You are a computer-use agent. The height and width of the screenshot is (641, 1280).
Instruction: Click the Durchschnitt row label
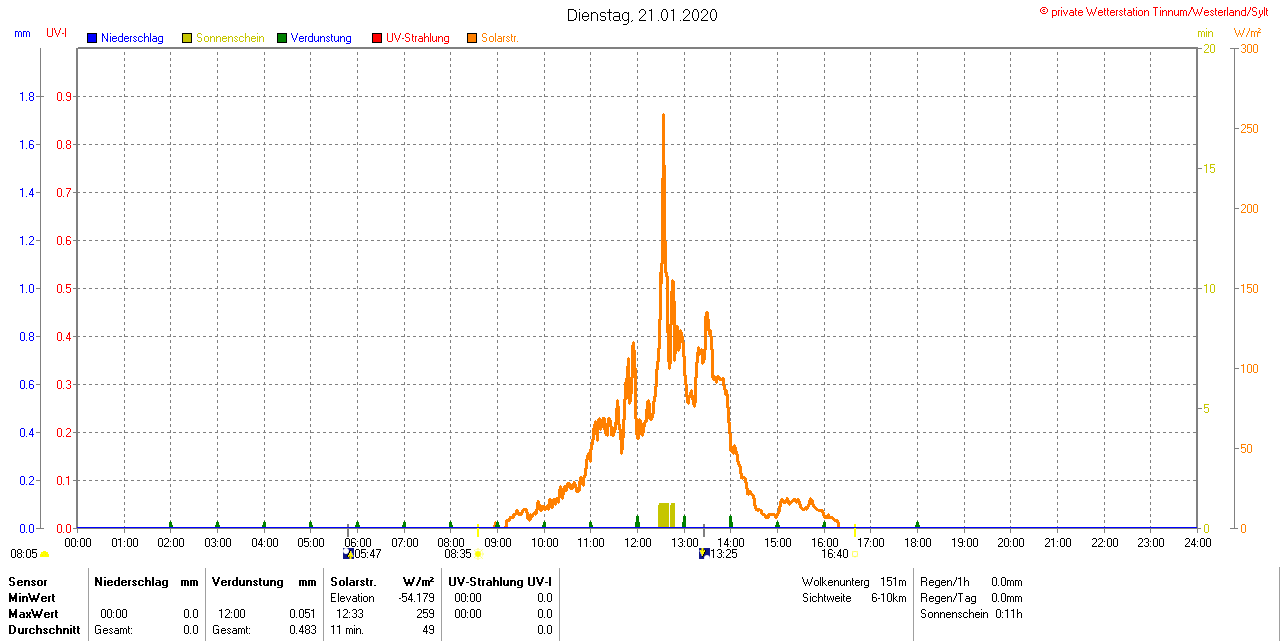tap(42, 630)
